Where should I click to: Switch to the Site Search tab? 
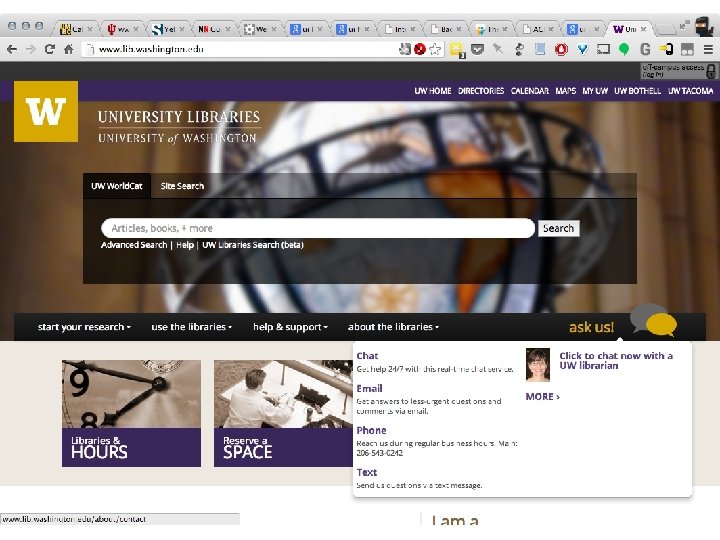[182, 186]
